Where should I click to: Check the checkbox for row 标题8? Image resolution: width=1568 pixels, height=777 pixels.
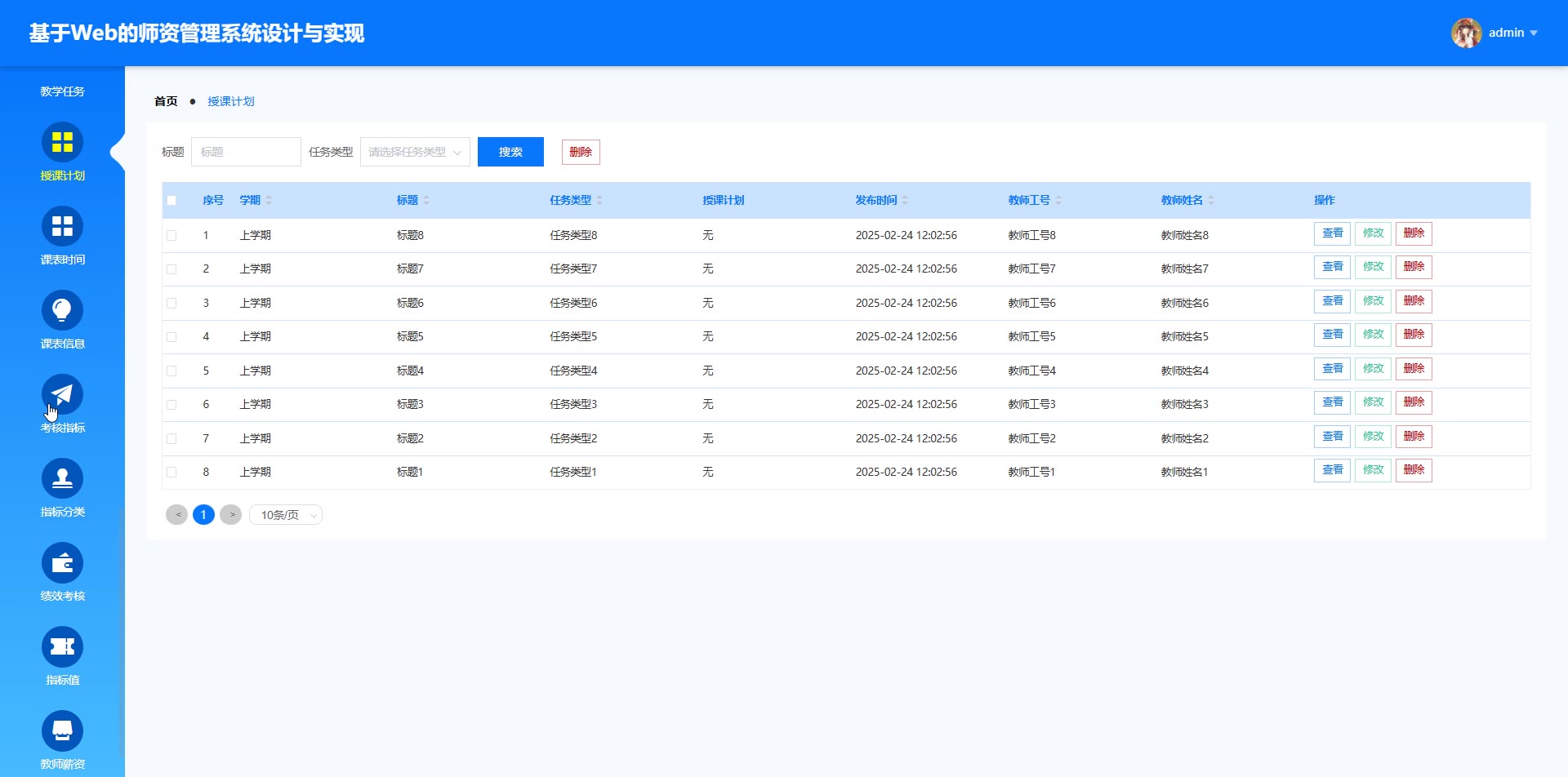tap(171, 236)
